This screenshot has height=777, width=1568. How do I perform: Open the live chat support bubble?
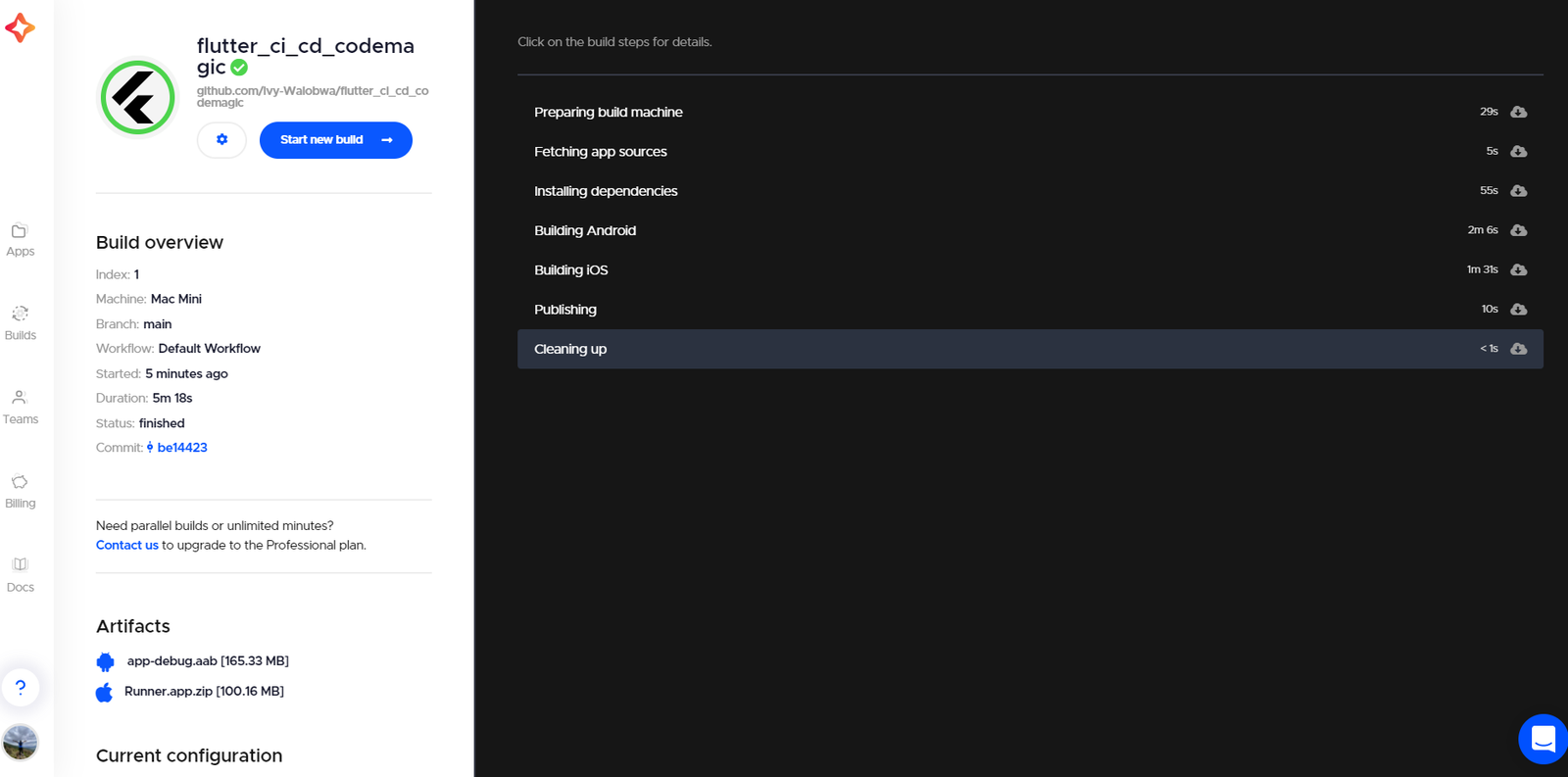tap(1543, 739)
